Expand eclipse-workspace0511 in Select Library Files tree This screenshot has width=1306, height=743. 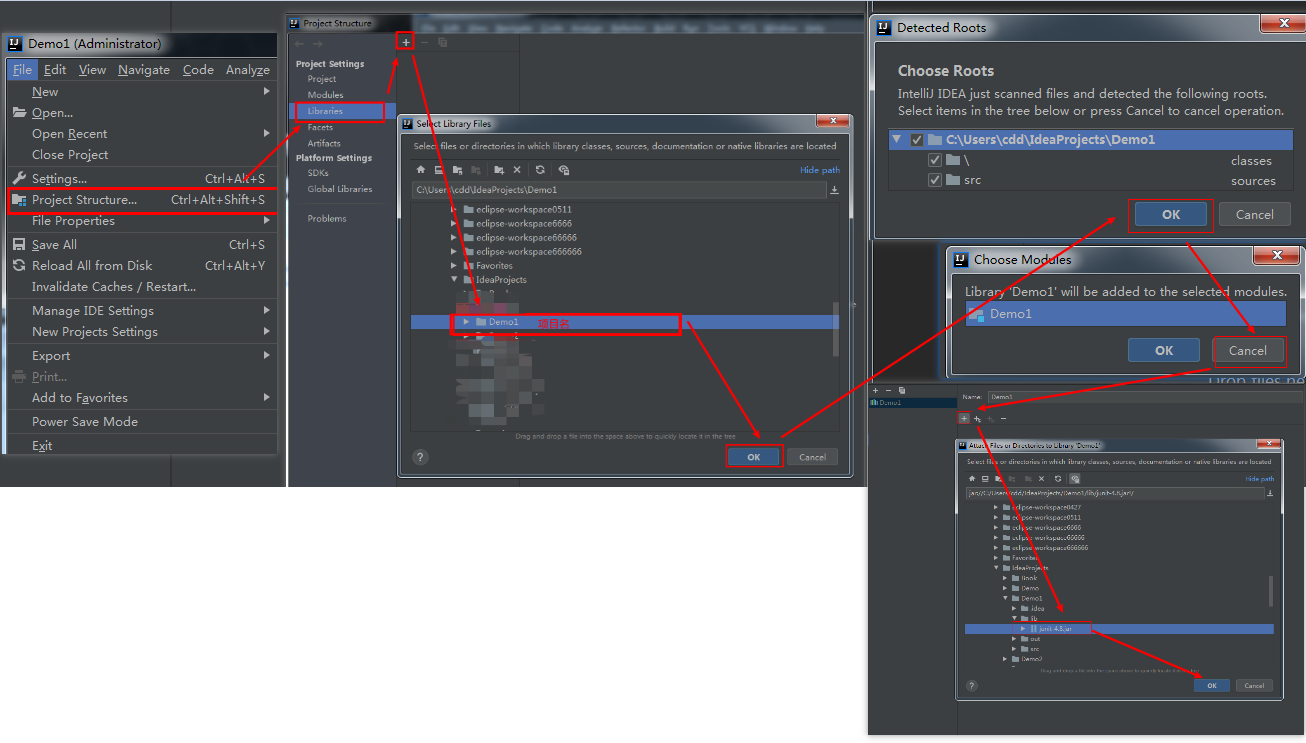pos(454,210)
